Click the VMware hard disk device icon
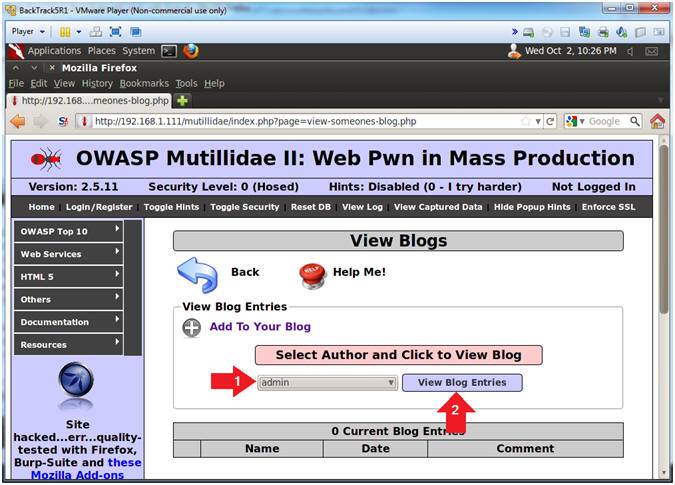The width and height of the screenshot is (675, 485). pos(529,32)
